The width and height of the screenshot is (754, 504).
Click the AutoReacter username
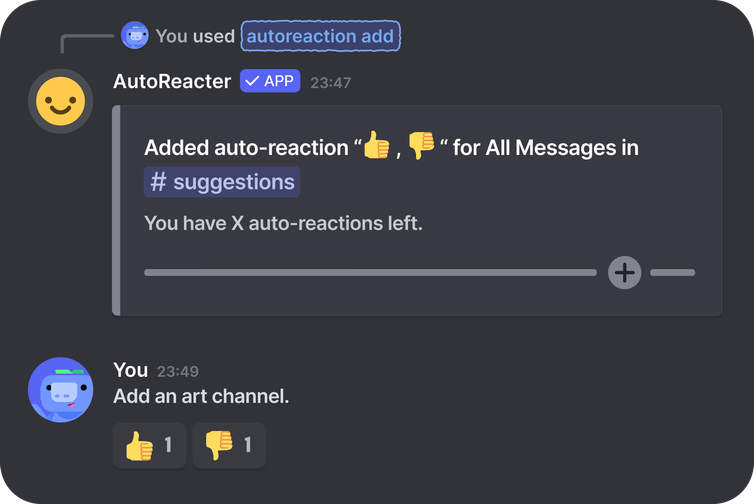[x=172, y=82]
